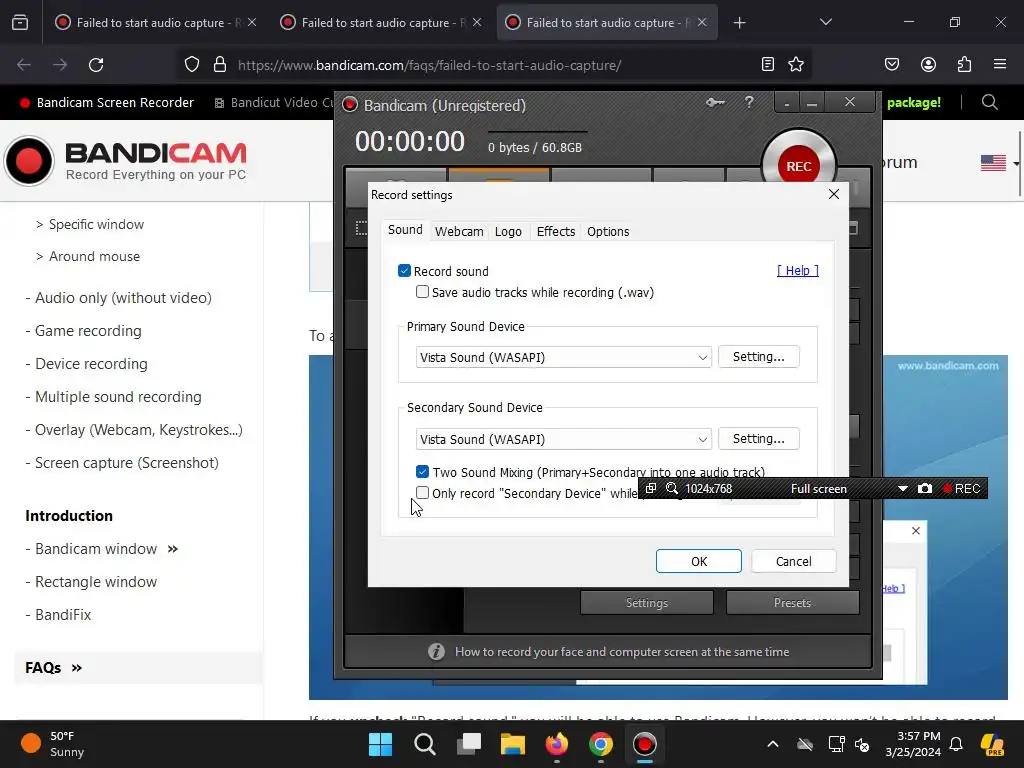1024x768 pixels.
Task: Open new browser tab with plus
Action: tap(739, 23)
